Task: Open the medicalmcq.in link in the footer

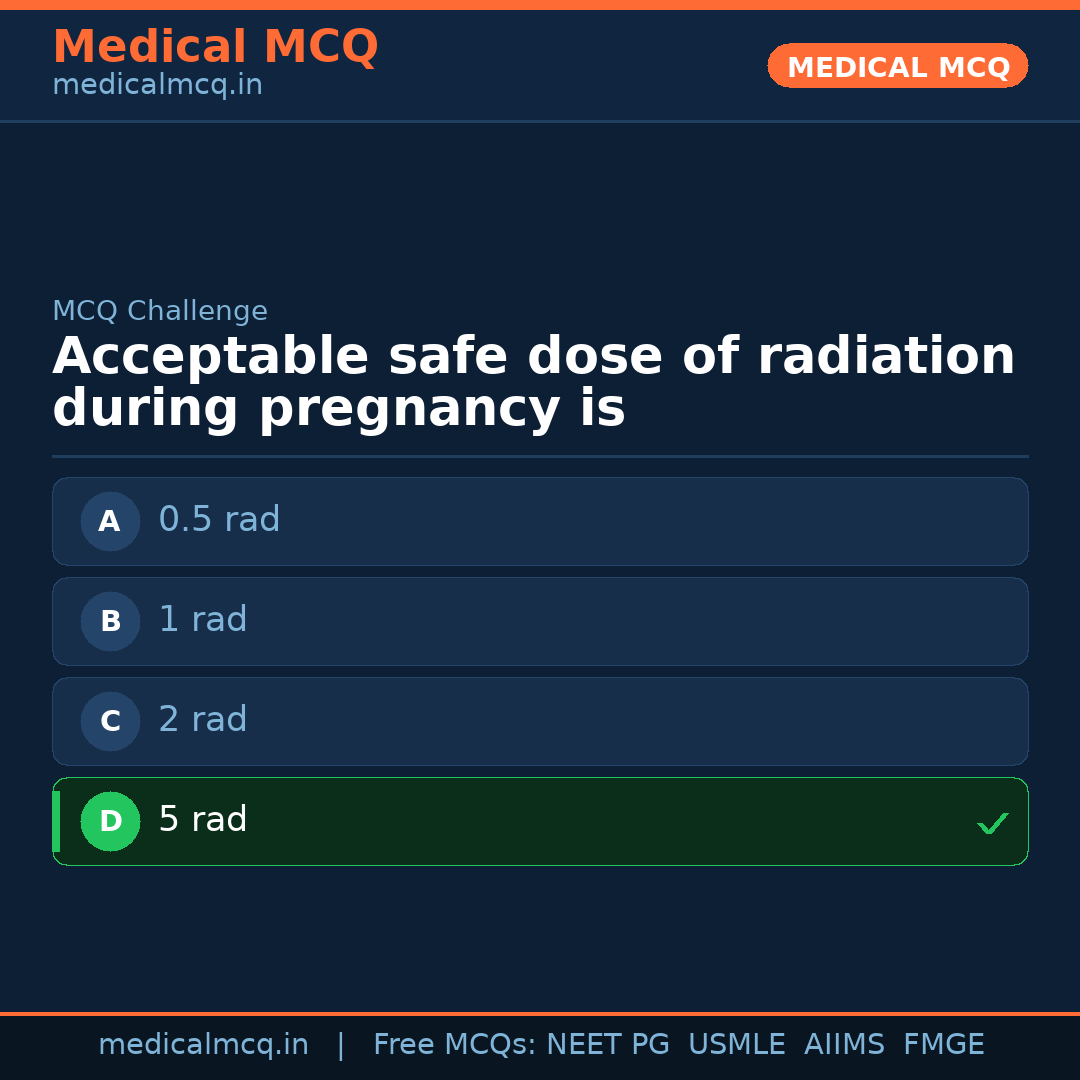Action: pyautogui.click(x=203, y=1045)
